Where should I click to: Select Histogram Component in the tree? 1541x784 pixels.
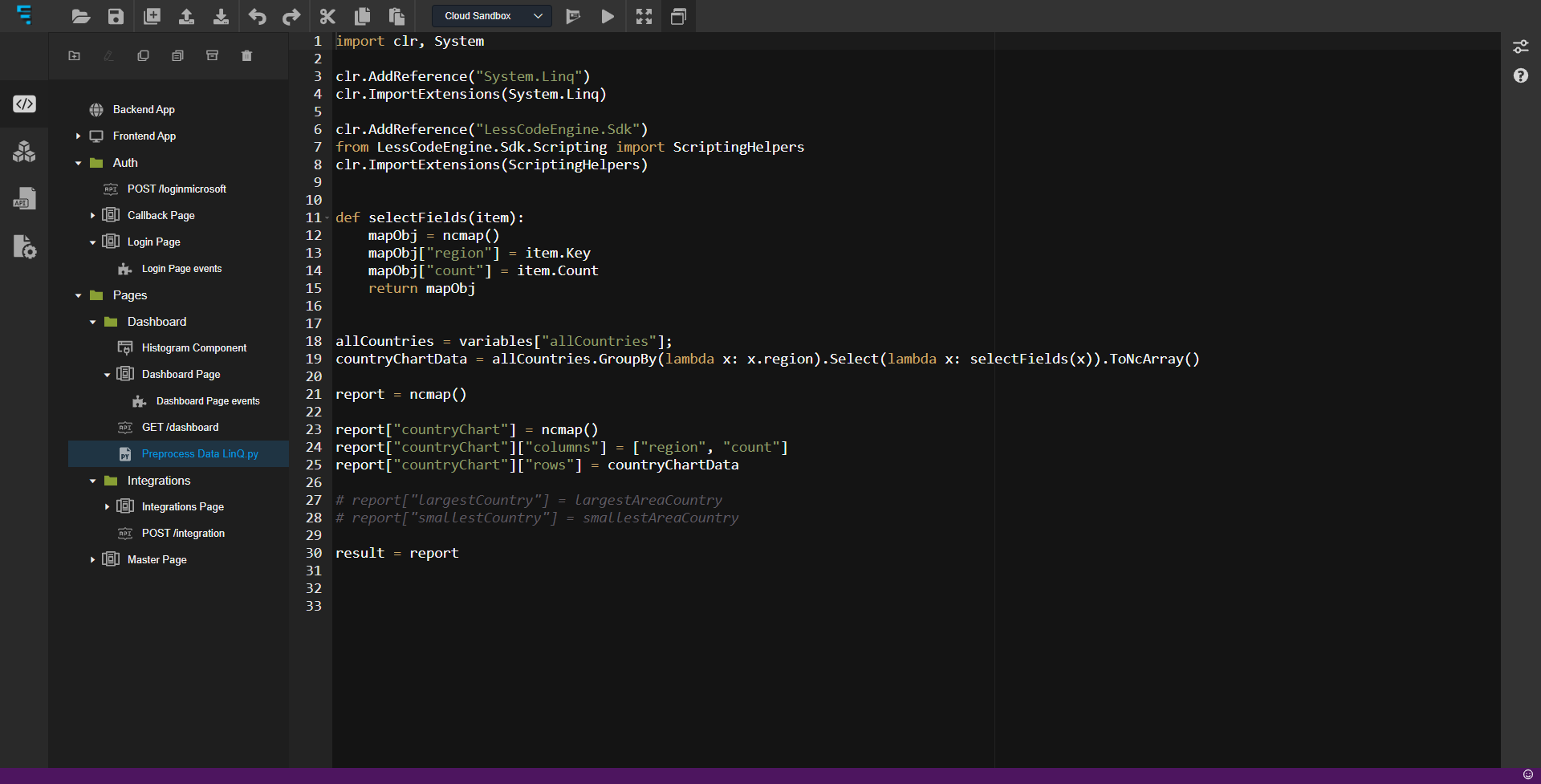[193, 348]
